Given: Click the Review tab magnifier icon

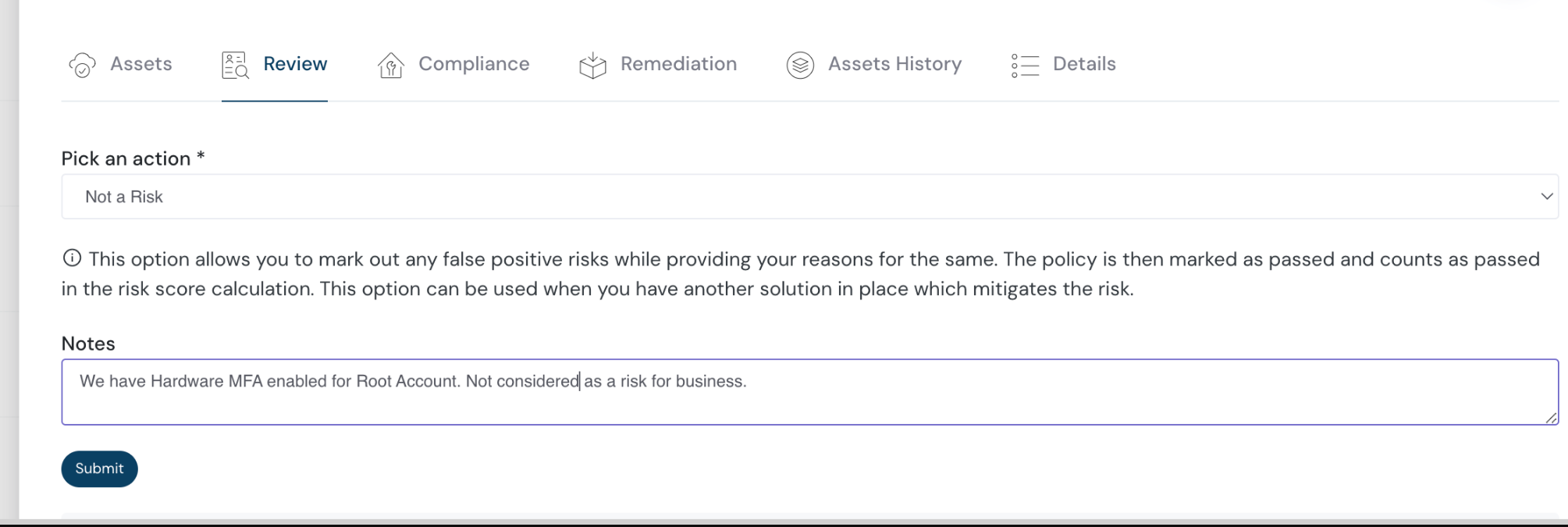Looking at the screenshot, I should (235, 66).
